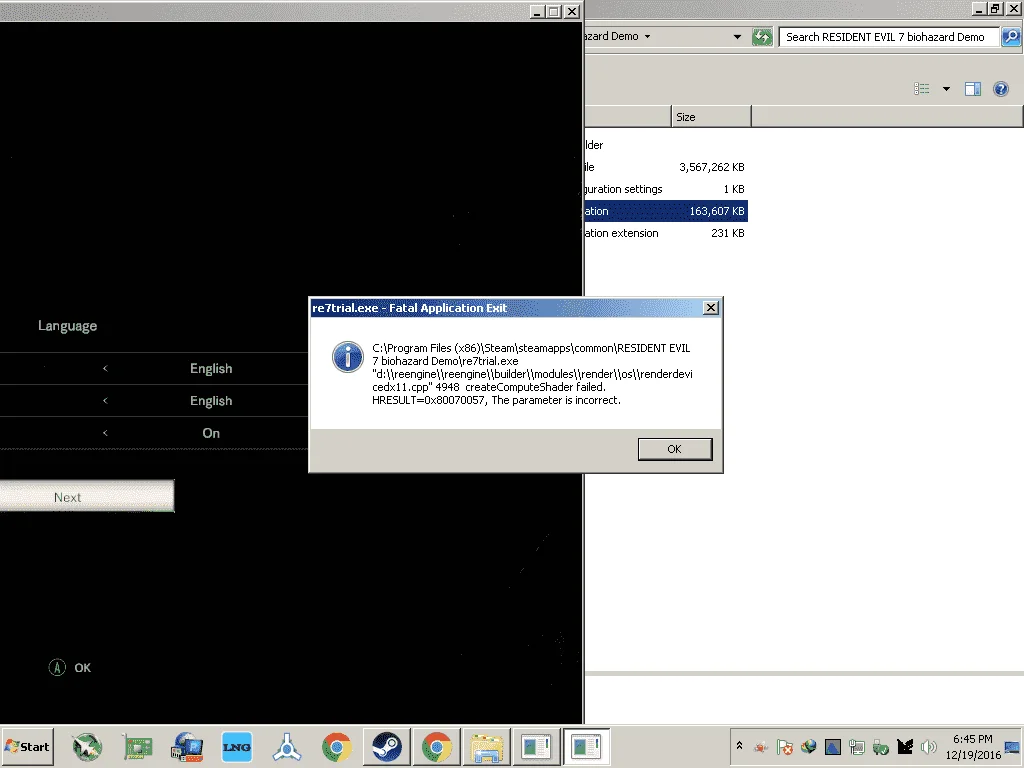Click Show Desktop button at taskbar end

(1014, 746)
